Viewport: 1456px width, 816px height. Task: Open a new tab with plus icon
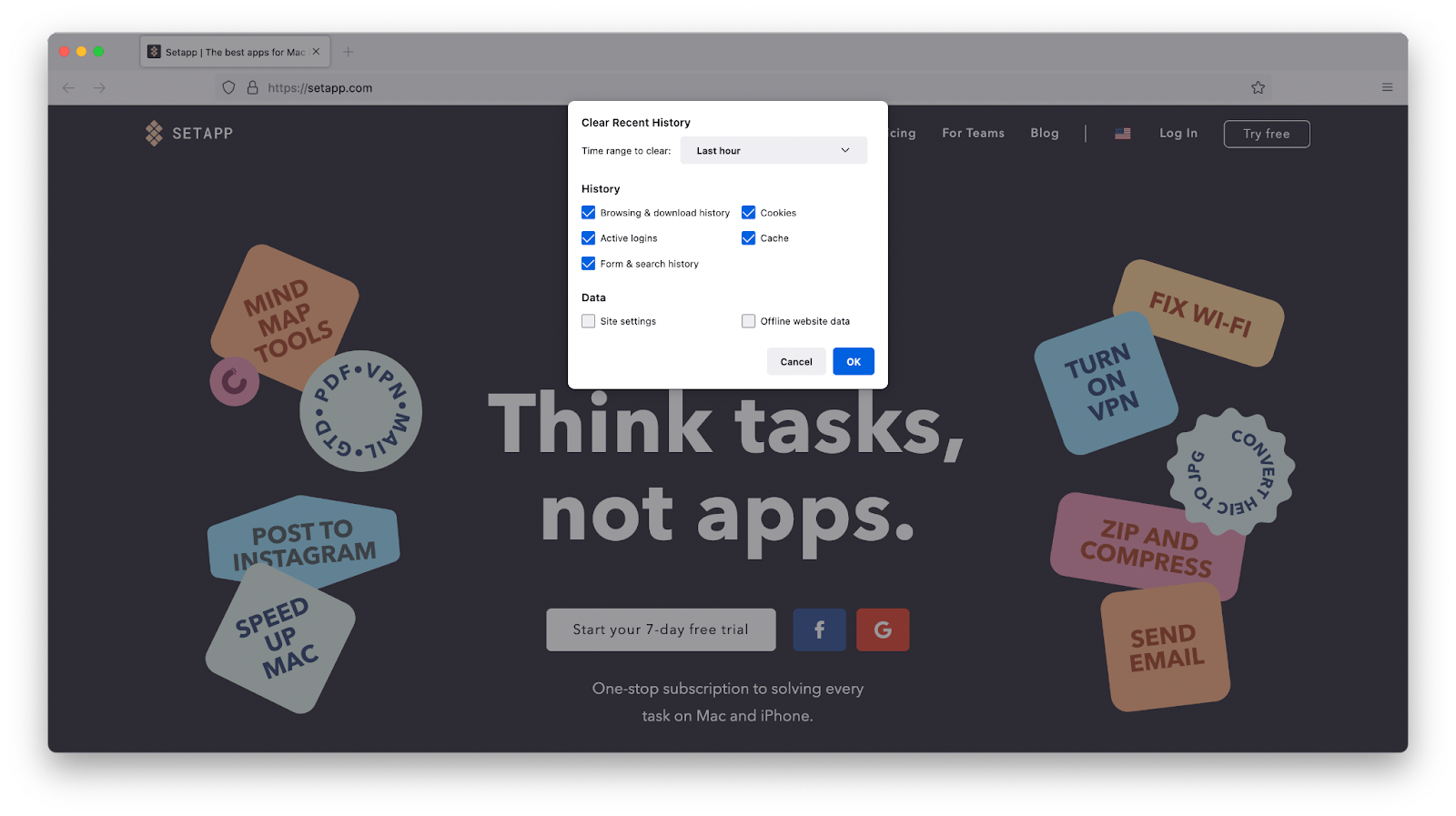tap(348, 52)
